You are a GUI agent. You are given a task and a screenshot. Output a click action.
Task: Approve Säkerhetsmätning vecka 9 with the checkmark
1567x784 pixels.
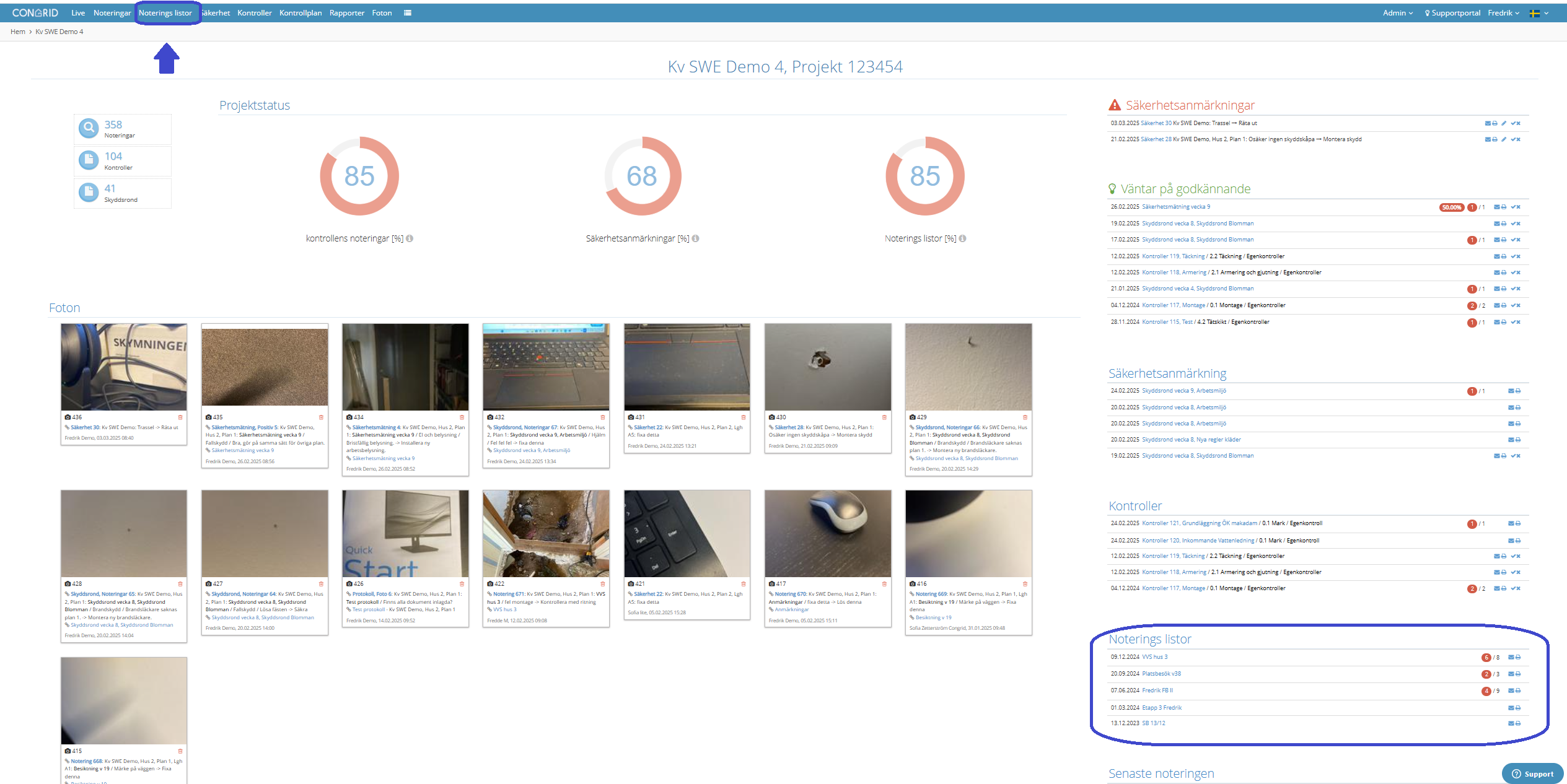tap(1513, 207)
